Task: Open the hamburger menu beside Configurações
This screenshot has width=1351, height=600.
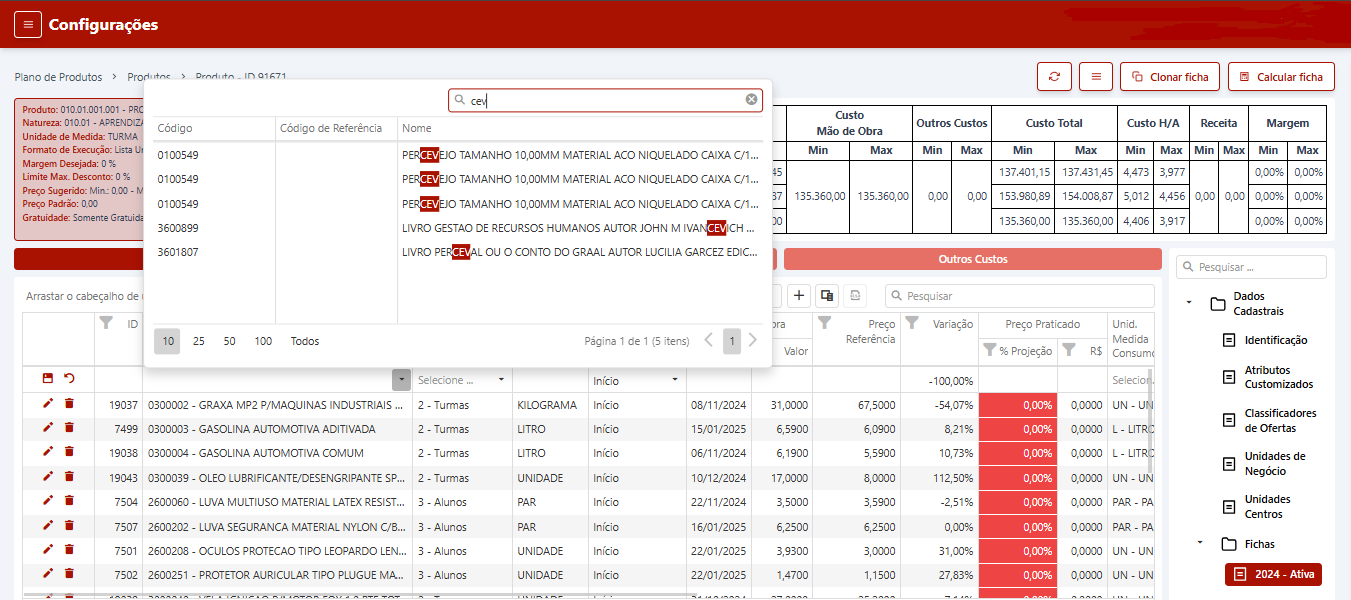Action: (x=28, y=25)
